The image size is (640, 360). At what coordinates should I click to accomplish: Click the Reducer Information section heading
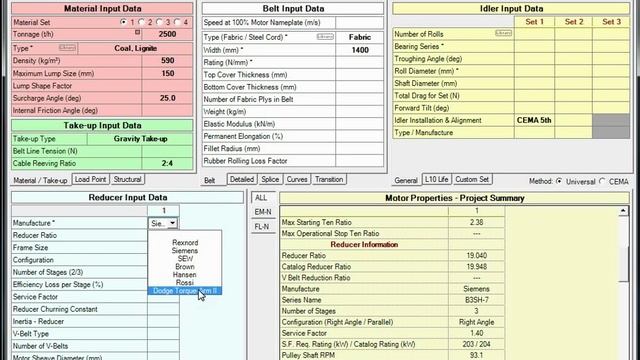click(x=364, y=244)
